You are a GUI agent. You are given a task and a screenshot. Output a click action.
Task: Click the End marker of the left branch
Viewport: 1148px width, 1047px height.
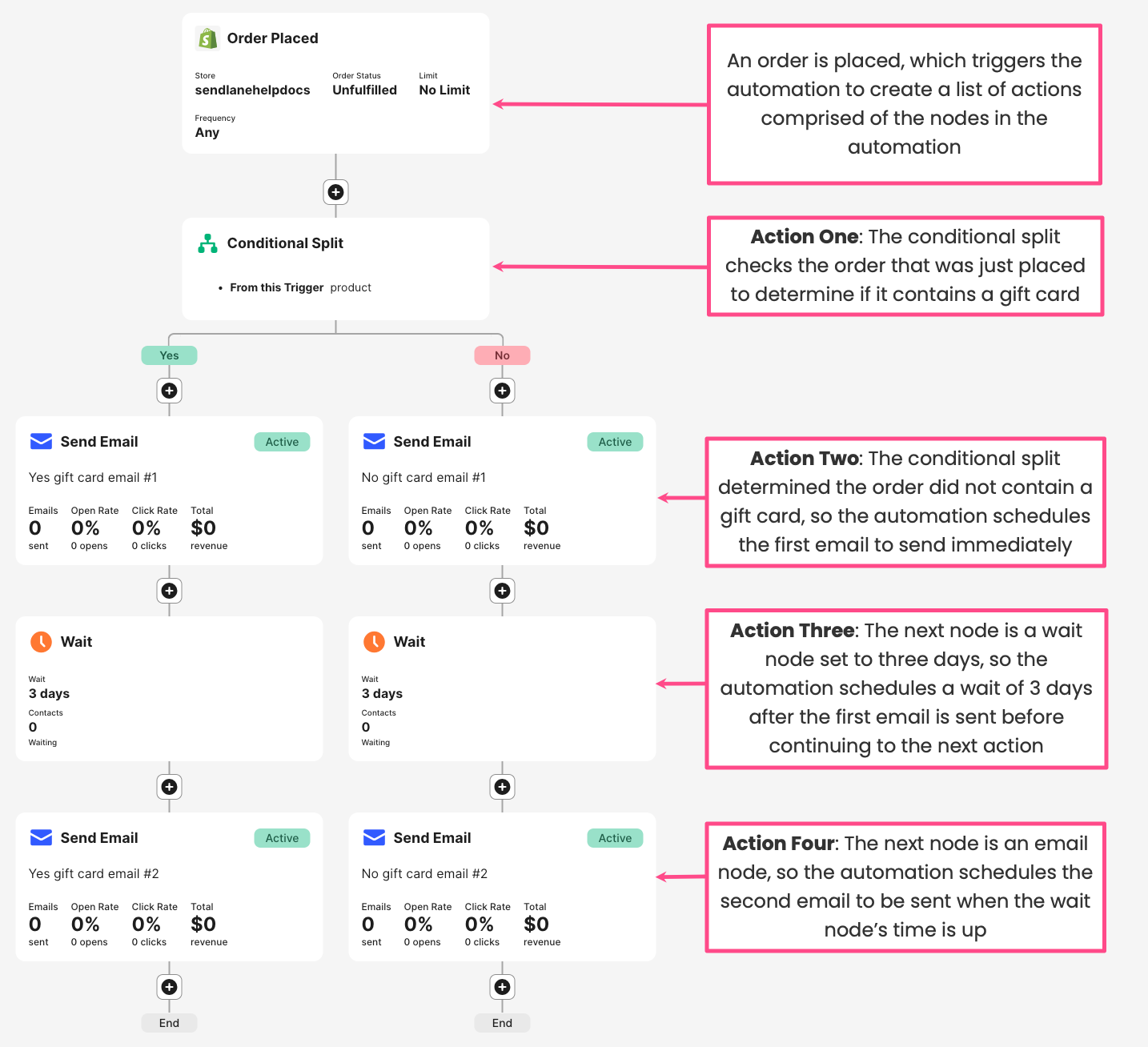[169, 1023]
